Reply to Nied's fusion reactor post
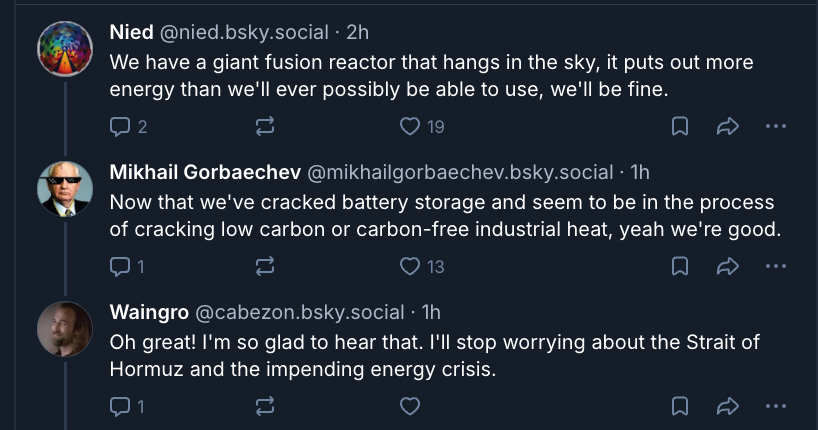 point(120,126)
